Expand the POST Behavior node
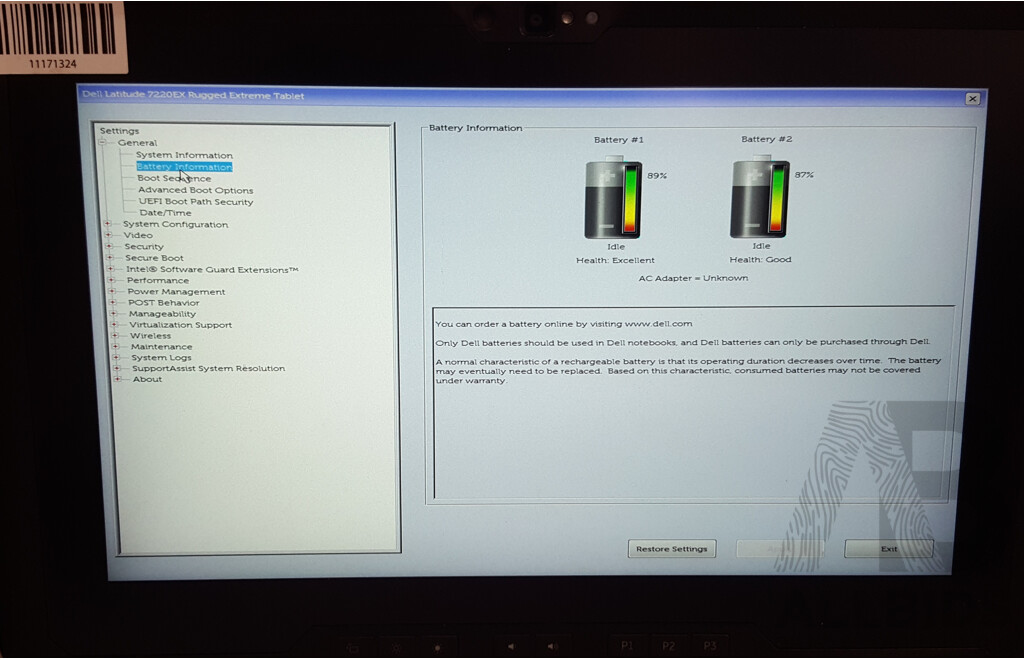This screenshot has height=660, width=1024. [112, 302]
